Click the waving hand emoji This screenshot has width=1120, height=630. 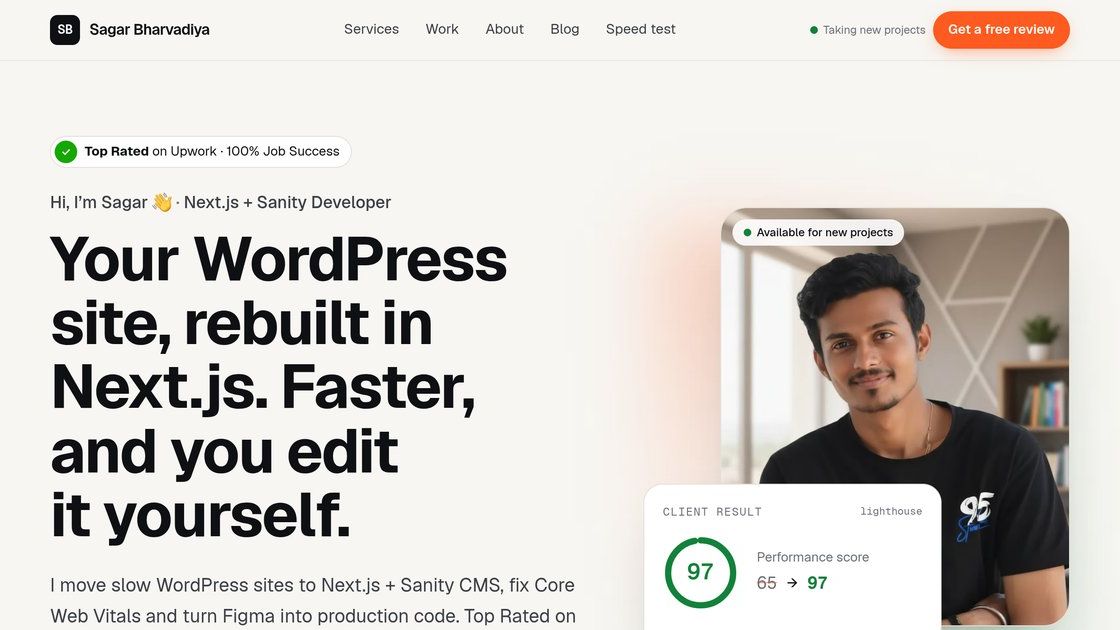162,202
